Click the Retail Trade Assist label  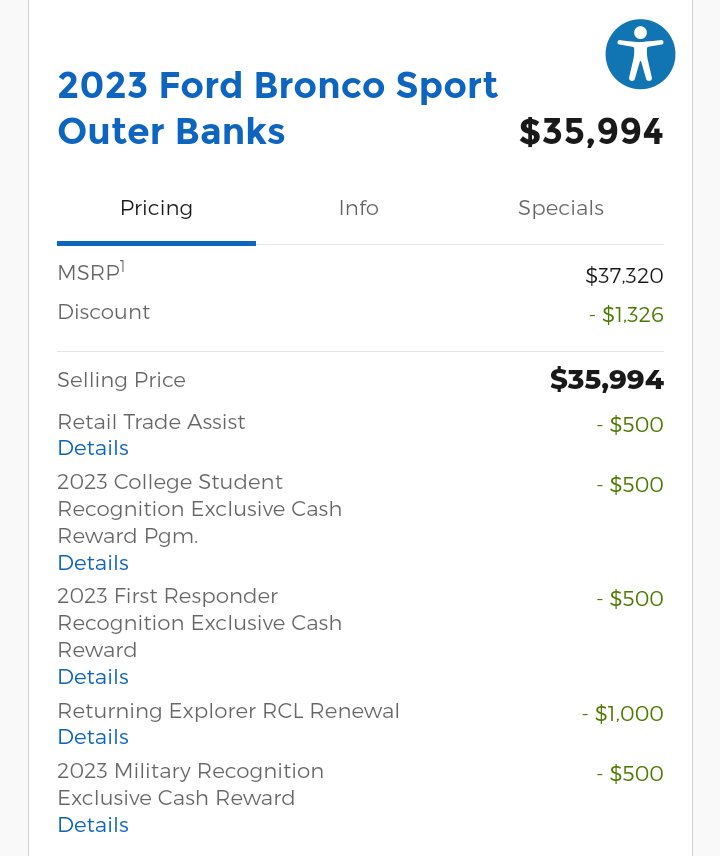[x=151, y=422]
